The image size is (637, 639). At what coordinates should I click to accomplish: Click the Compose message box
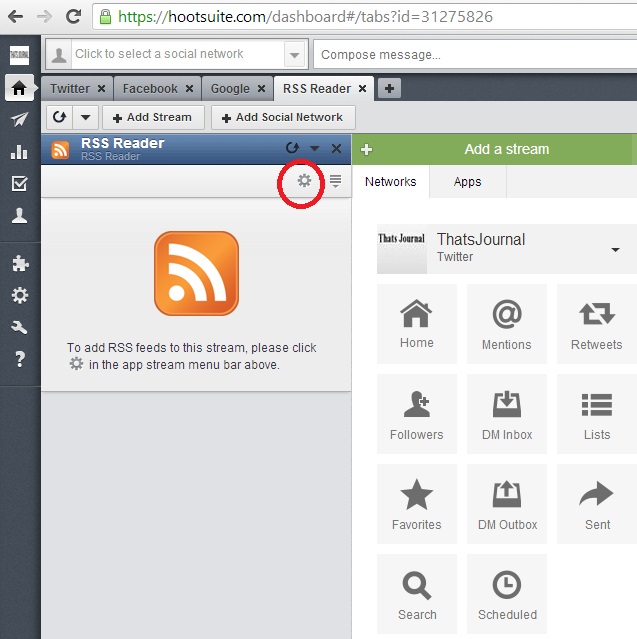point(475,55)
